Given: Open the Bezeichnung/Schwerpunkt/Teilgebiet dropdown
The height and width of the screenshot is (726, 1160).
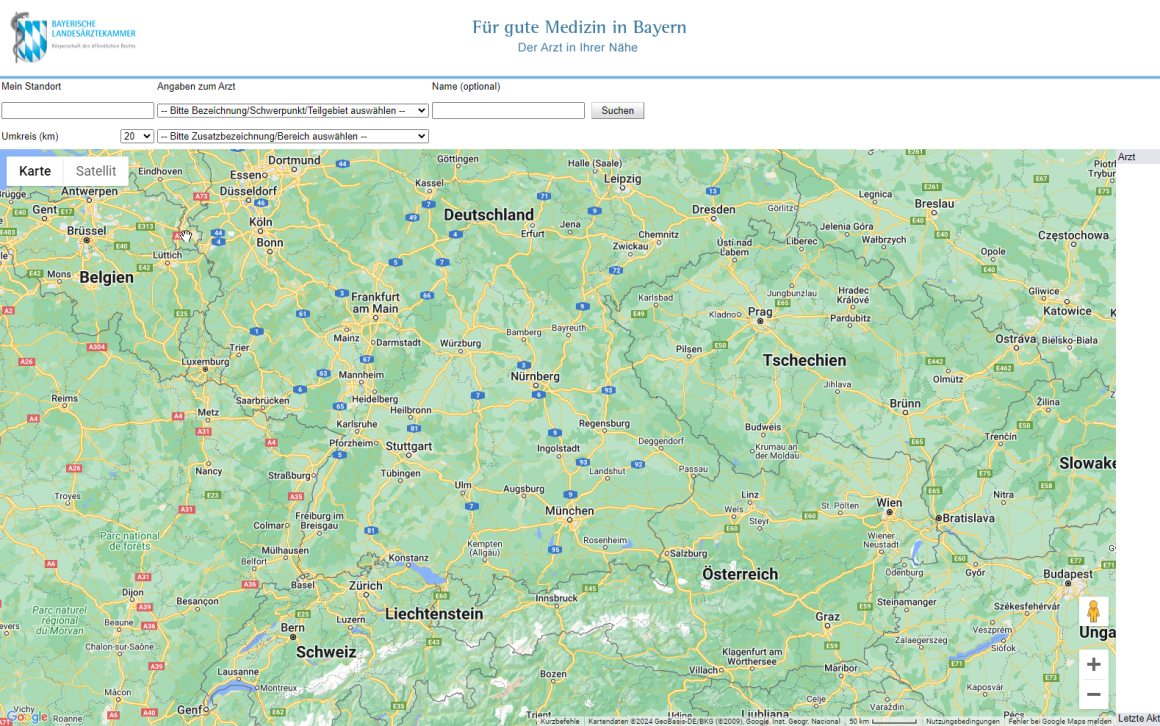Looking at the screenshot, I should pos(293,111).
